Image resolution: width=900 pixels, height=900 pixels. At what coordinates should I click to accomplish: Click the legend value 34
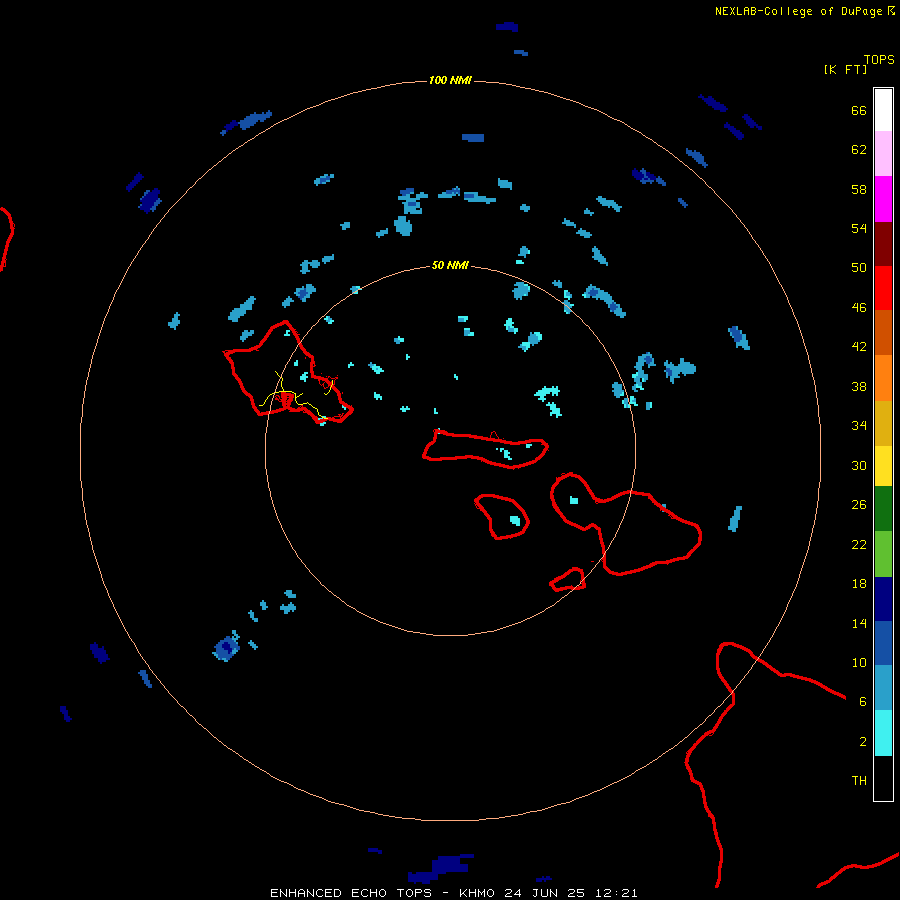pos(859,426)
